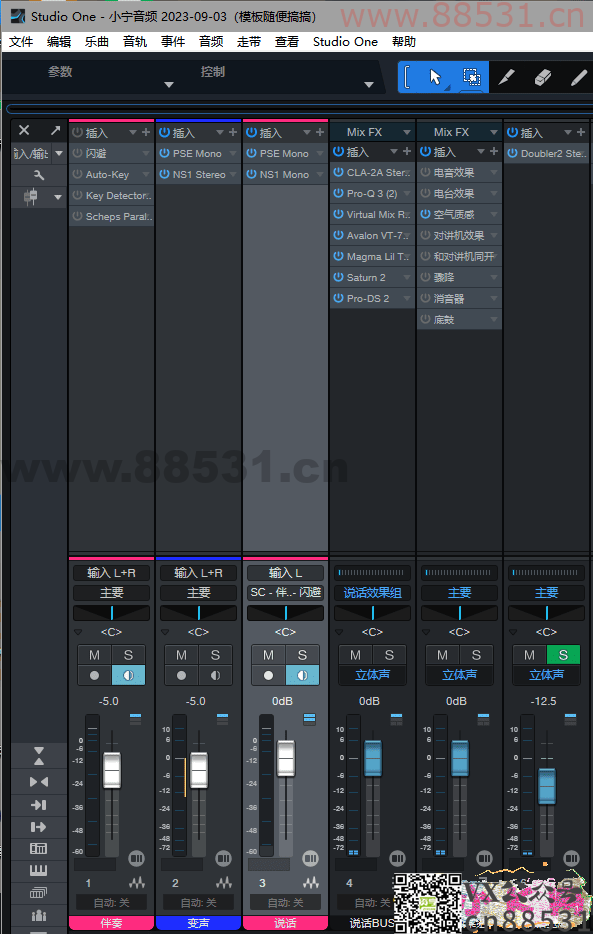
Task: Open the Pro-Q 3 (2) plugin dropdown
Action: tap(407, 194)
